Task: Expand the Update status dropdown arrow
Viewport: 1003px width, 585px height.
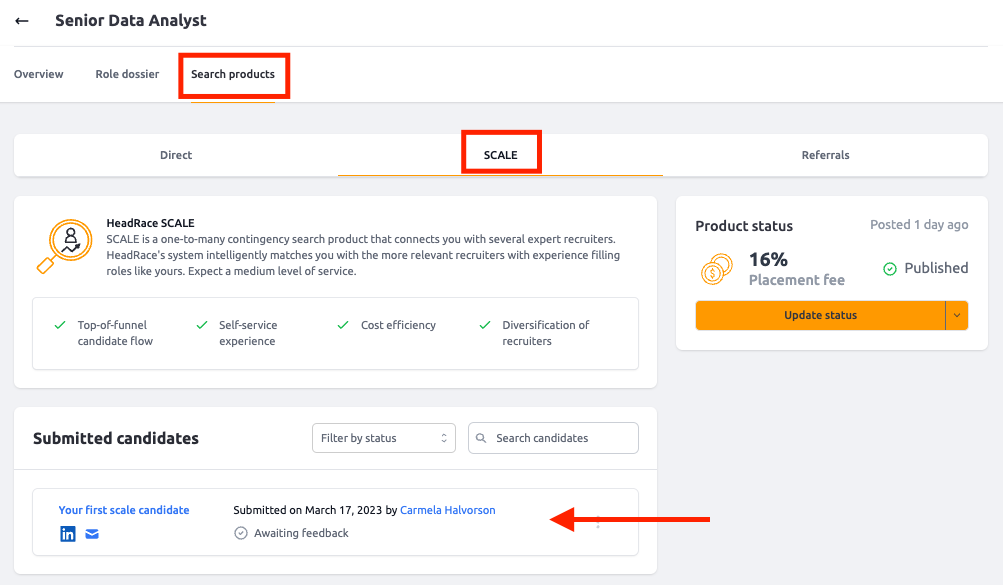Action: pyautogui.click(x=957, y=315)
